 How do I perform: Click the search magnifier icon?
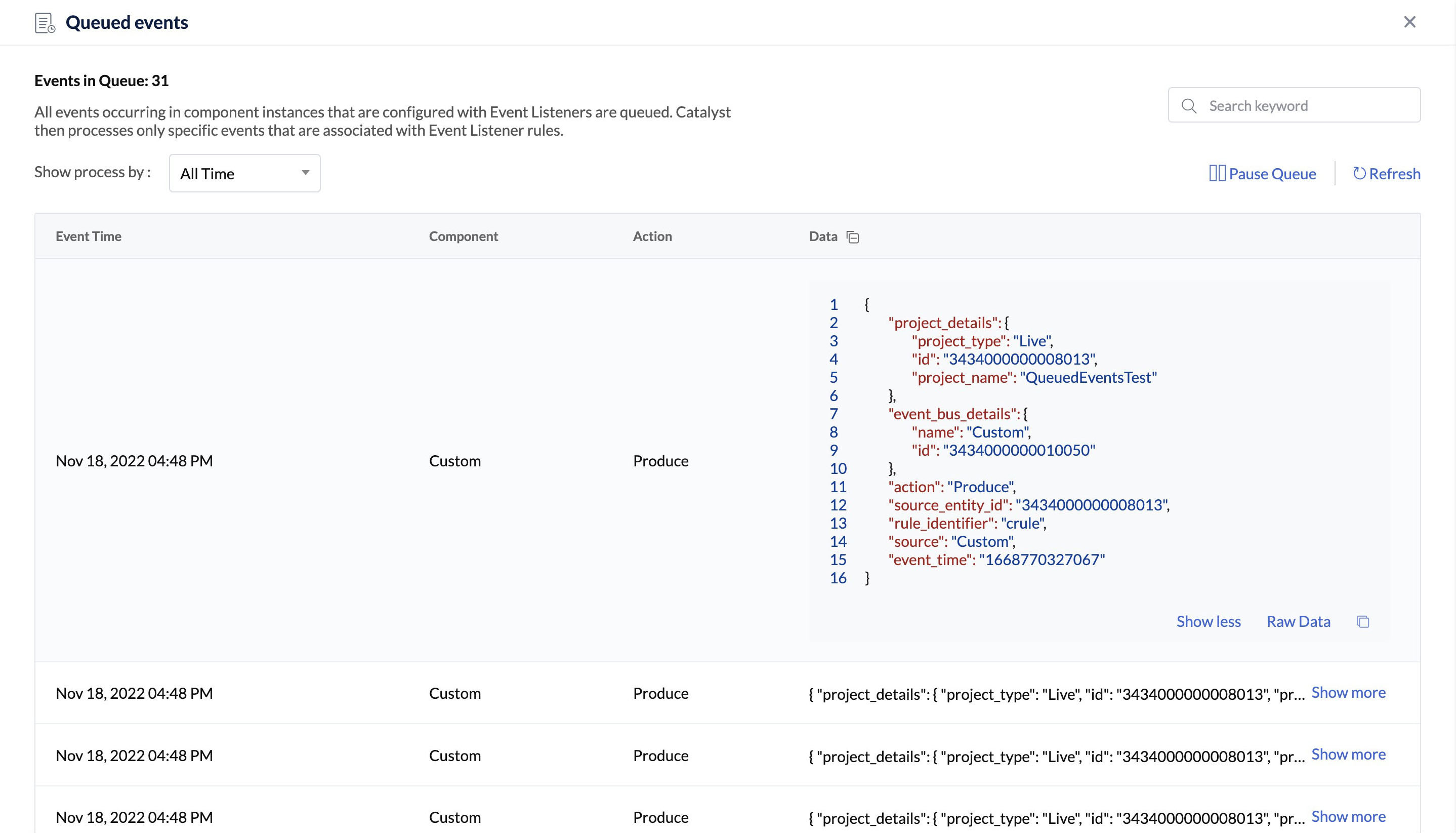(1189, 106)
